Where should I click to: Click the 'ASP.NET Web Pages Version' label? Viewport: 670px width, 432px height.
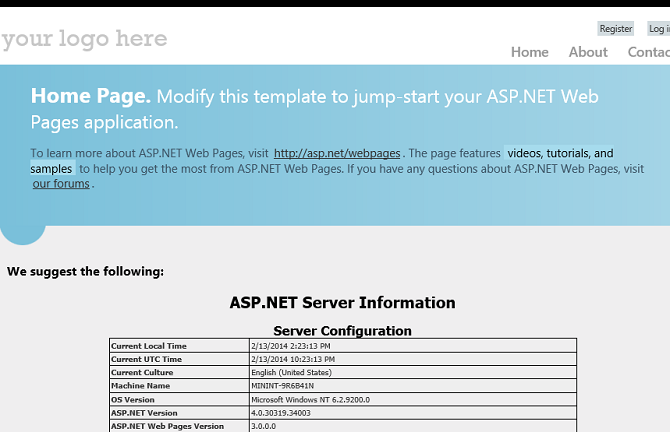(x=167, y=426)
